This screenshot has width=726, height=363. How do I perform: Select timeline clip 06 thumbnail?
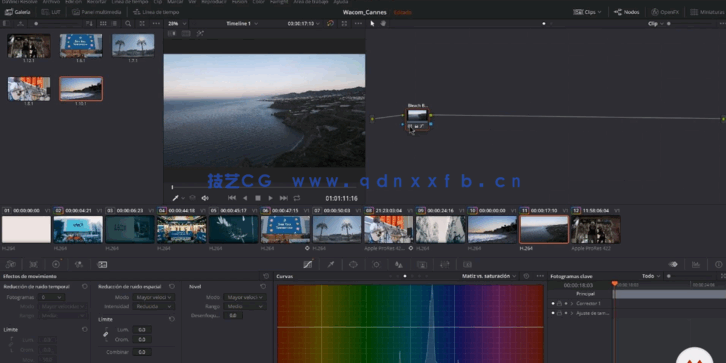tap(285, 229)
